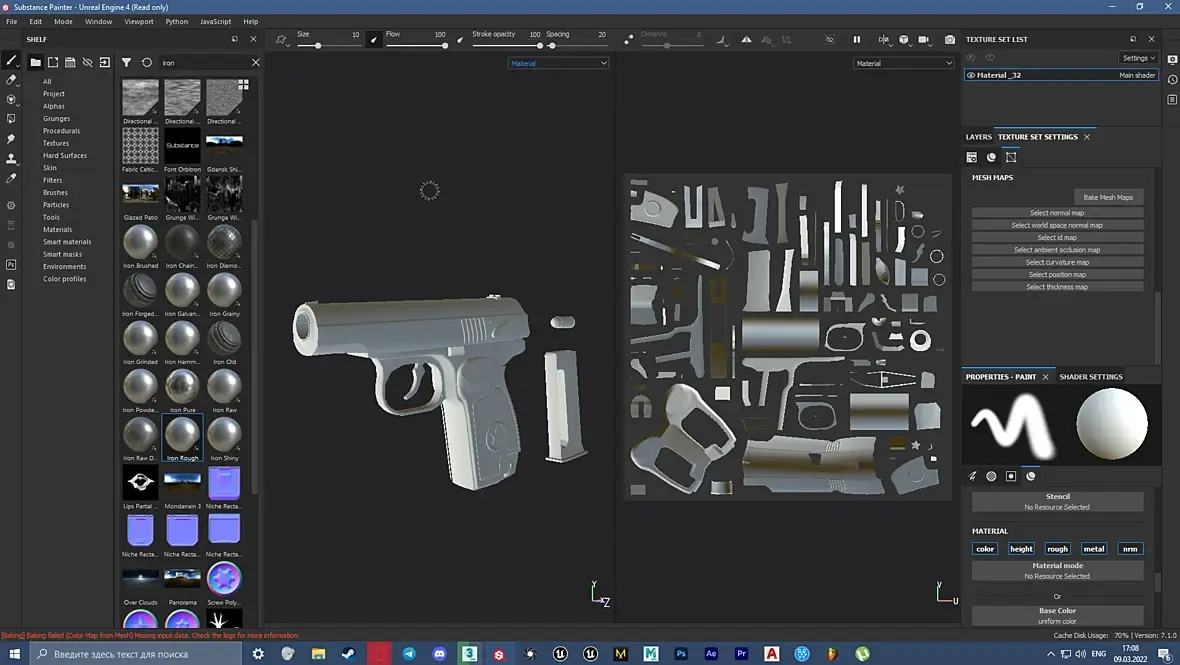The image size is (1180, 665).
Task: Open the Viewport menu
Action: tap(139, 21)
